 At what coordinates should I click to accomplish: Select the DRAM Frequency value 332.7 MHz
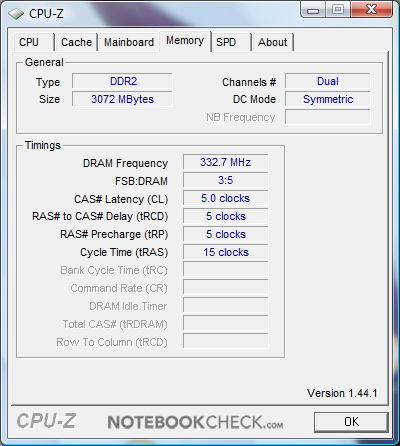[226, 162]
